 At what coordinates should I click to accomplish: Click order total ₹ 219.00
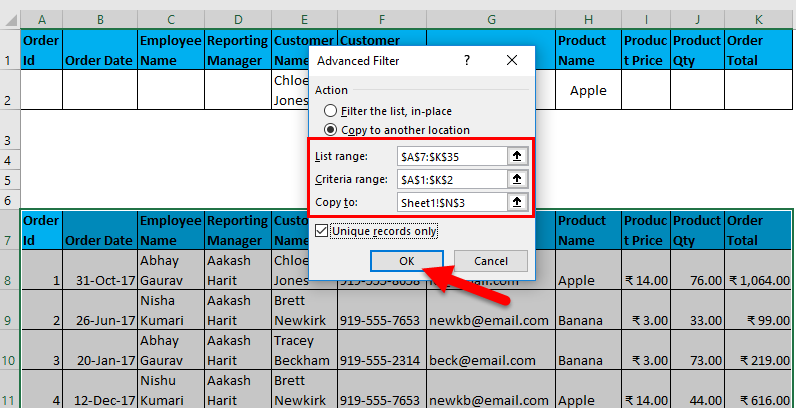(x=758, y=350)
